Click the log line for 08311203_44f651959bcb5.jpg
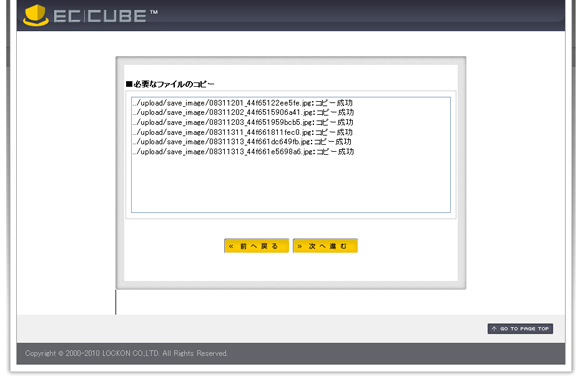 243,122
